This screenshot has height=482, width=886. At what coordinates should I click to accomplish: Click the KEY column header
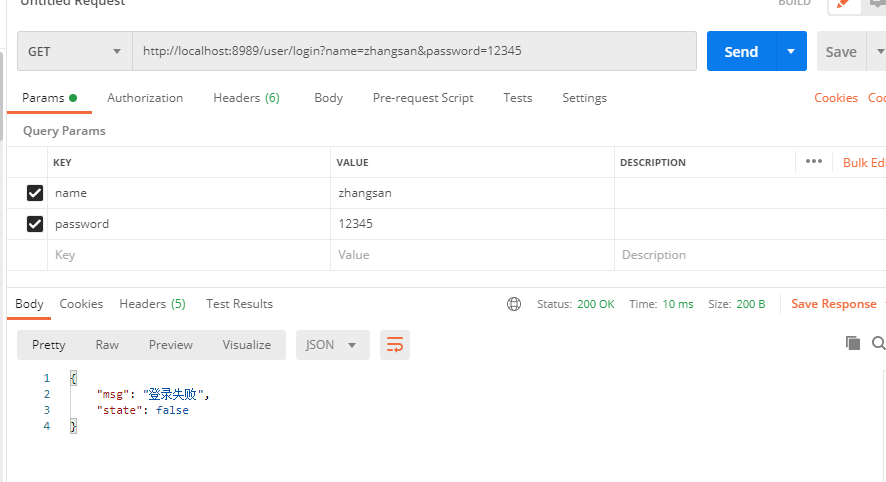[x=62, y=163]
